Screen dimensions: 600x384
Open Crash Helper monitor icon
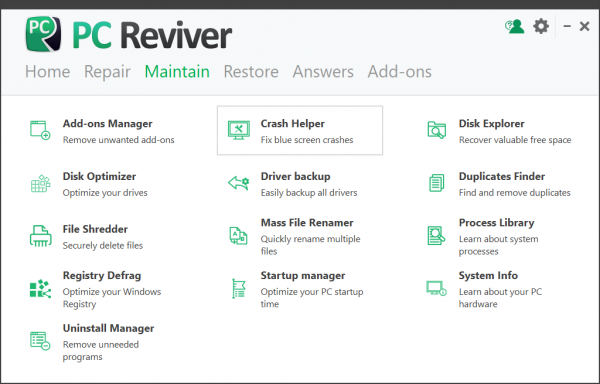pos(239,130)
